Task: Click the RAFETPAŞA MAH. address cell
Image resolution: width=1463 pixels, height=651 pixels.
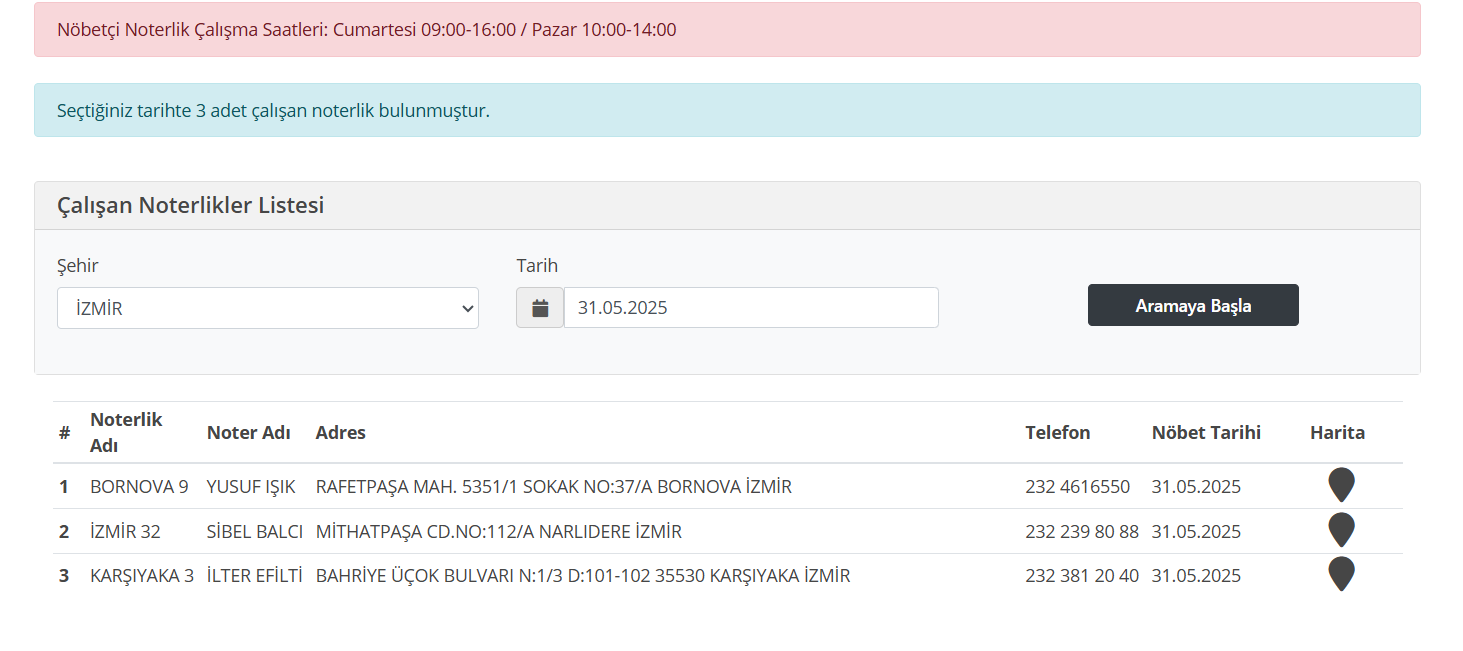Action: (554, 487)
